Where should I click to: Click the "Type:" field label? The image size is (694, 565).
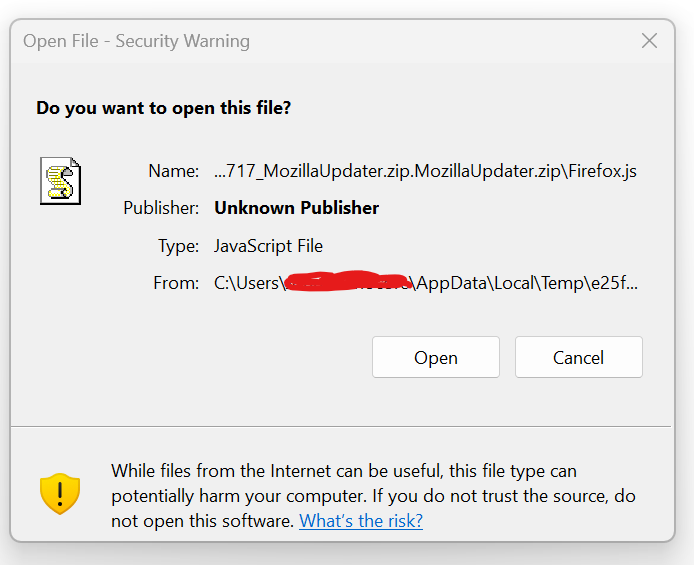tap(178, 246)
